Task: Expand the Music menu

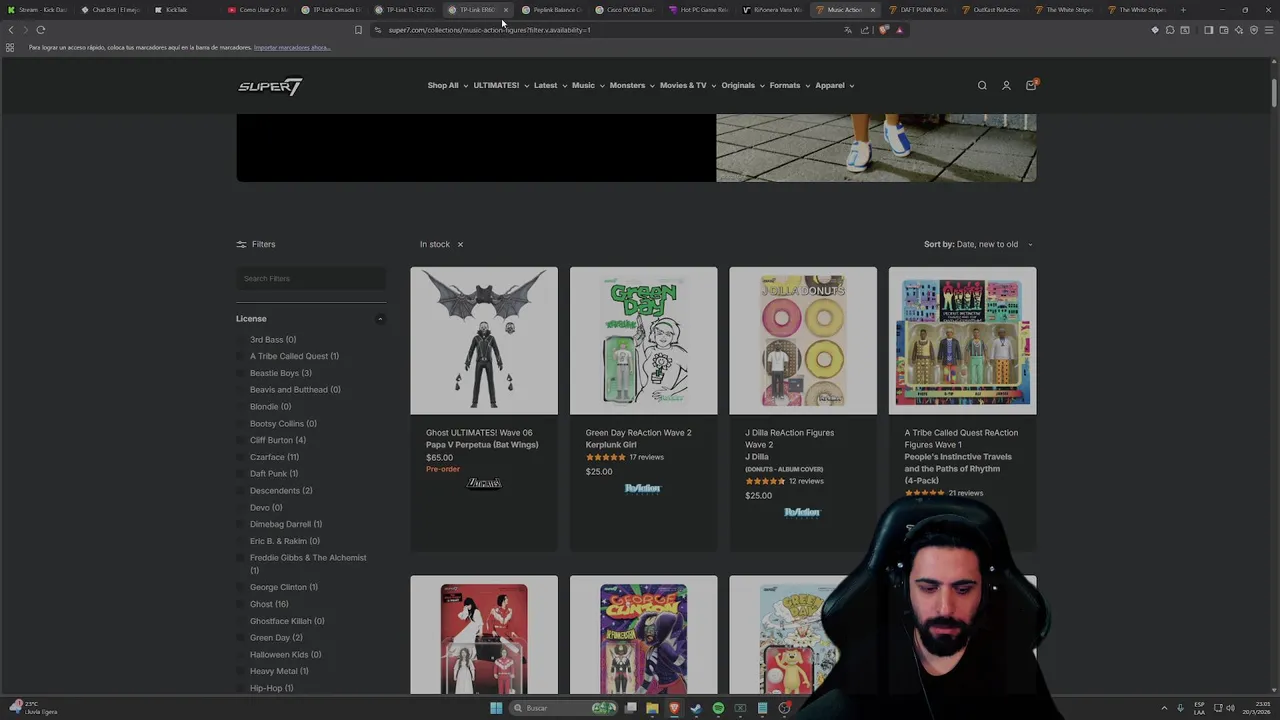Action: pyautogui.click(x=588, y=86)
